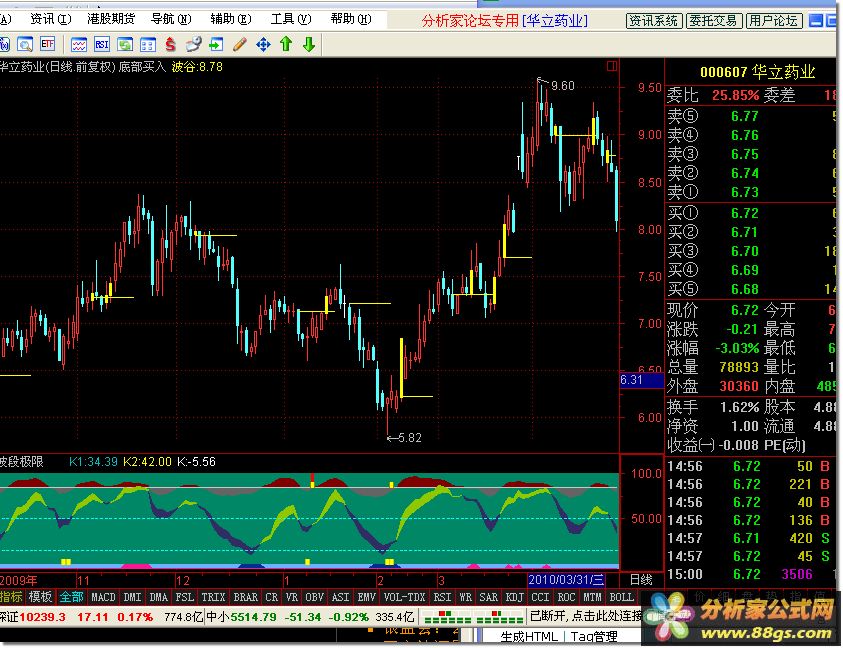The width and height of the screenshot is (843, 648).
Task: Open the multi-panel grid window icon
Action: click(x=148, y=45)
